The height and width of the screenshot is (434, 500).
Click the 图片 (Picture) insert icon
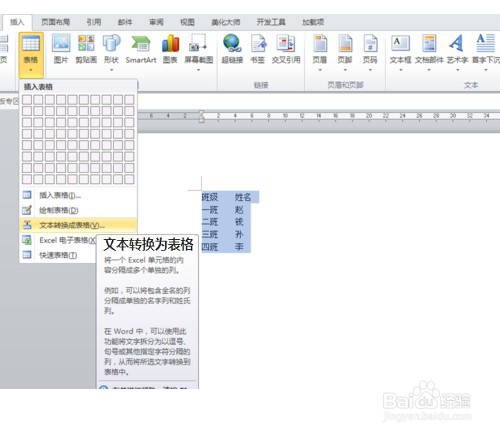[x=61, y=43]
